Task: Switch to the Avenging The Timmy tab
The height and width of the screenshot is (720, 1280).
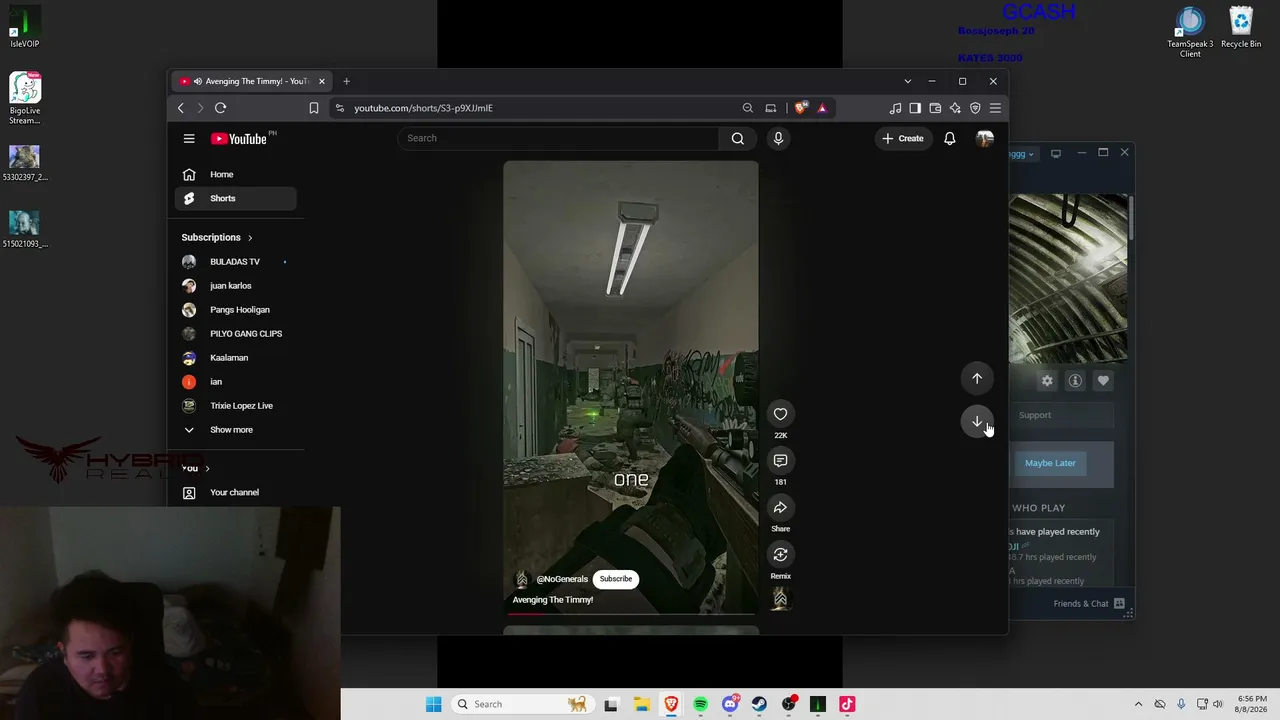Action: (252, 81)
